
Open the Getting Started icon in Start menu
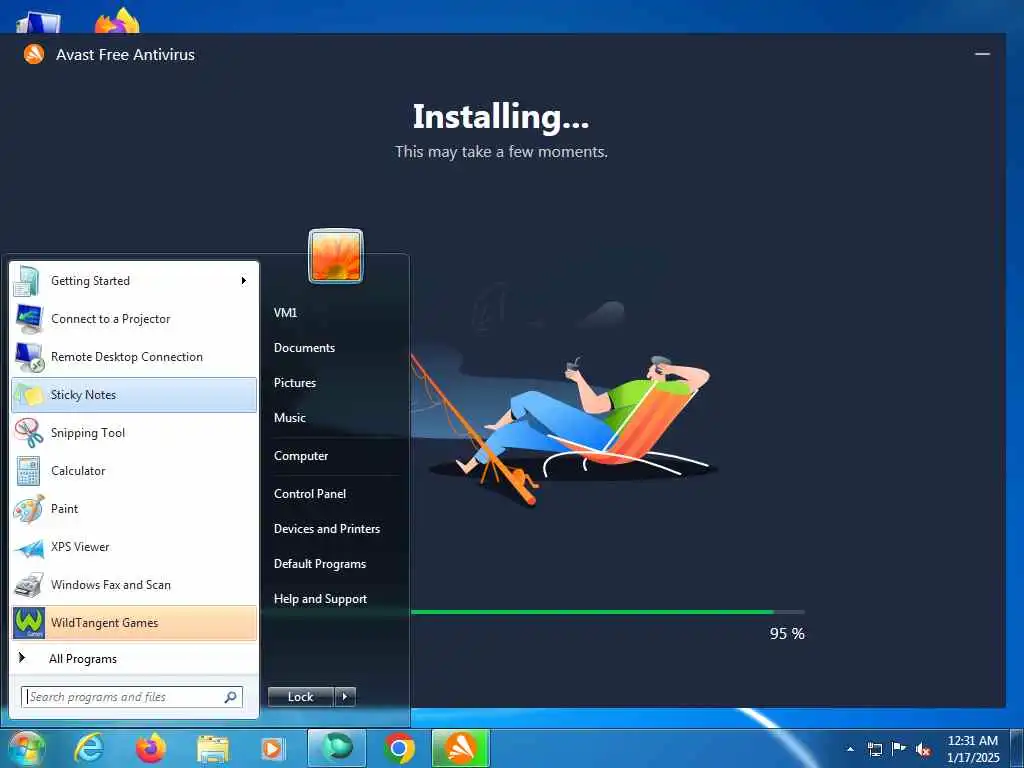click(28, 281)
